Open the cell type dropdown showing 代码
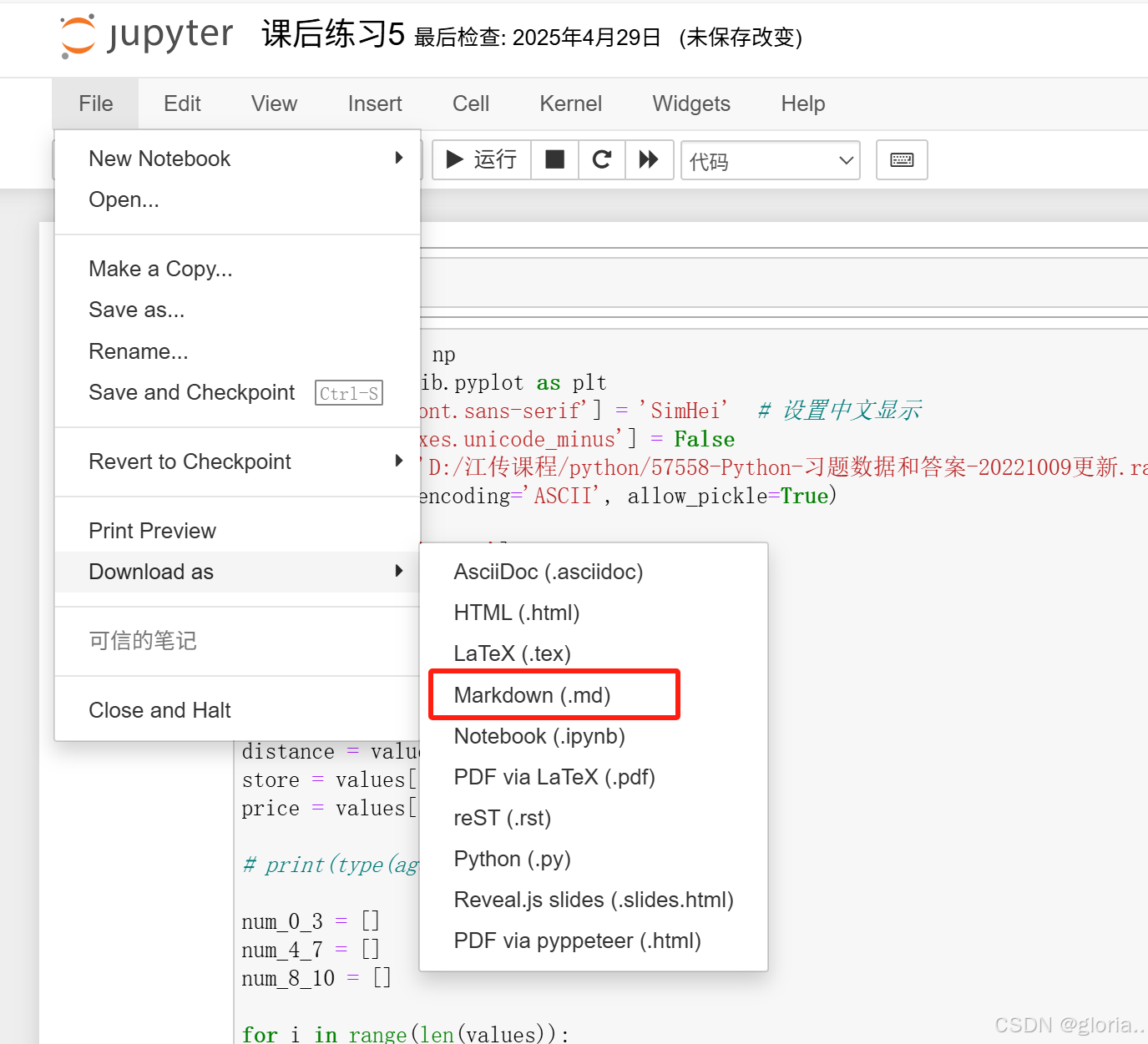 coord(769,159)
